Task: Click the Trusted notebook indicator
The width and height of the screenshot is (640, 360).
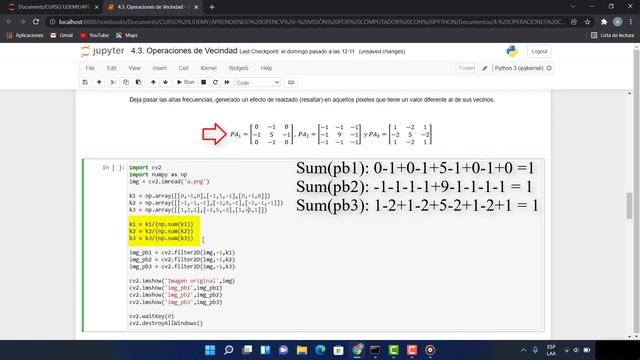Action: 467,68
